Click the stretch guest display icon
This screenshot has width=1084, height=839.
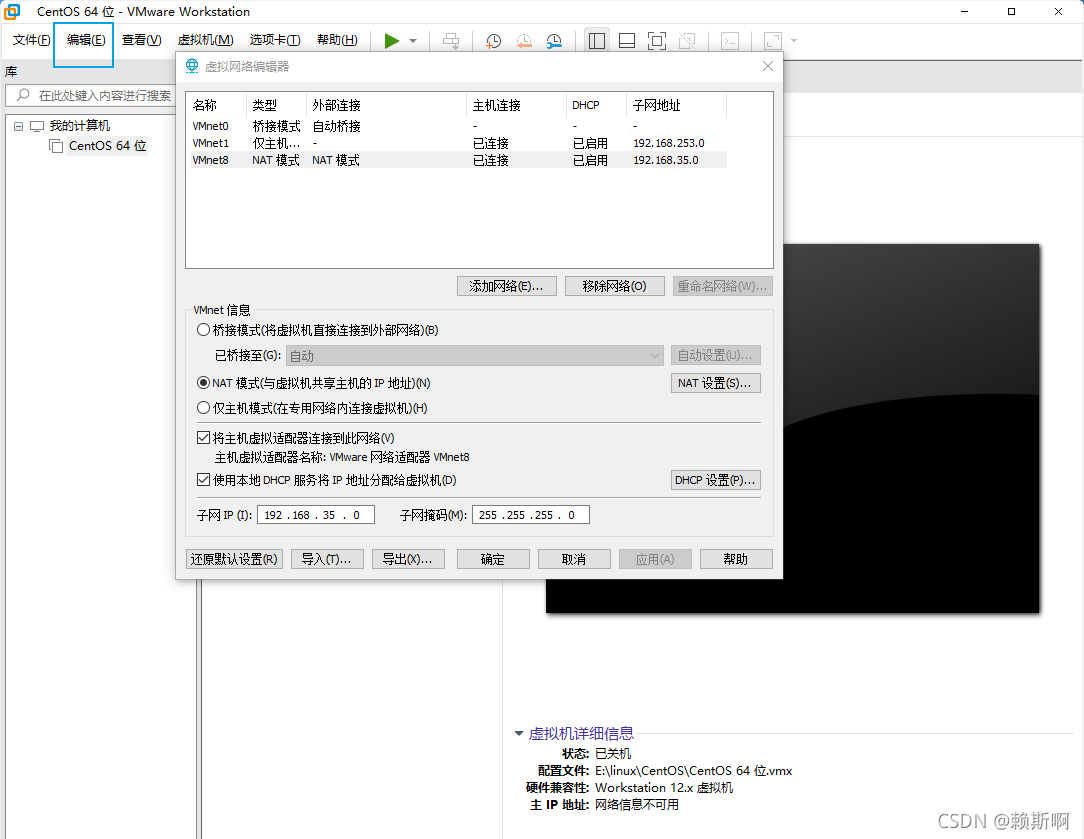[x=772, y=41]
